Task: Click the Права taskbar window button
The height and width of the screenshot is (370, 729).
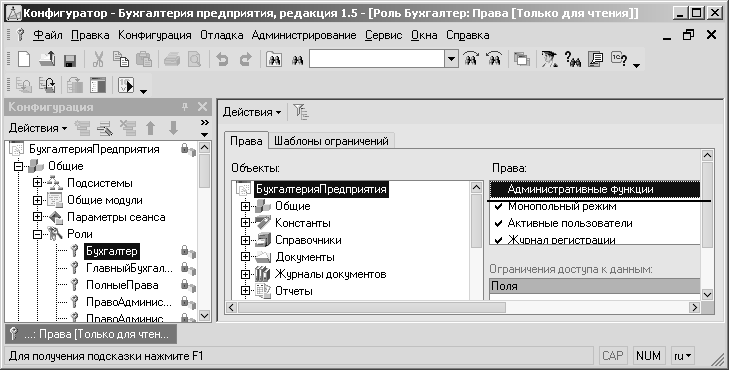Action: tap(91, 334)
